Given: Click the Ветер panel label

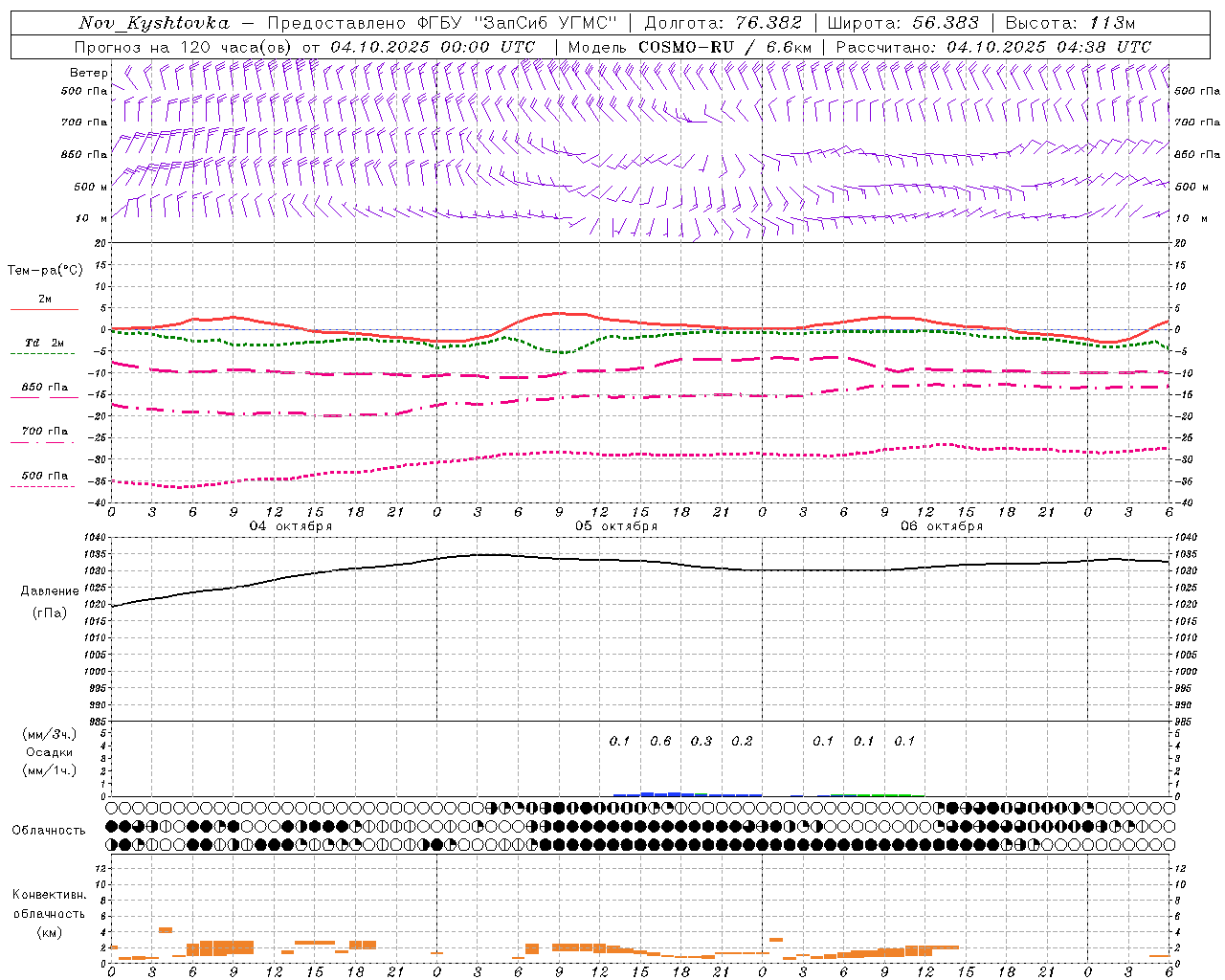Looking at the screenshot, I should click(x=88, y=73).
